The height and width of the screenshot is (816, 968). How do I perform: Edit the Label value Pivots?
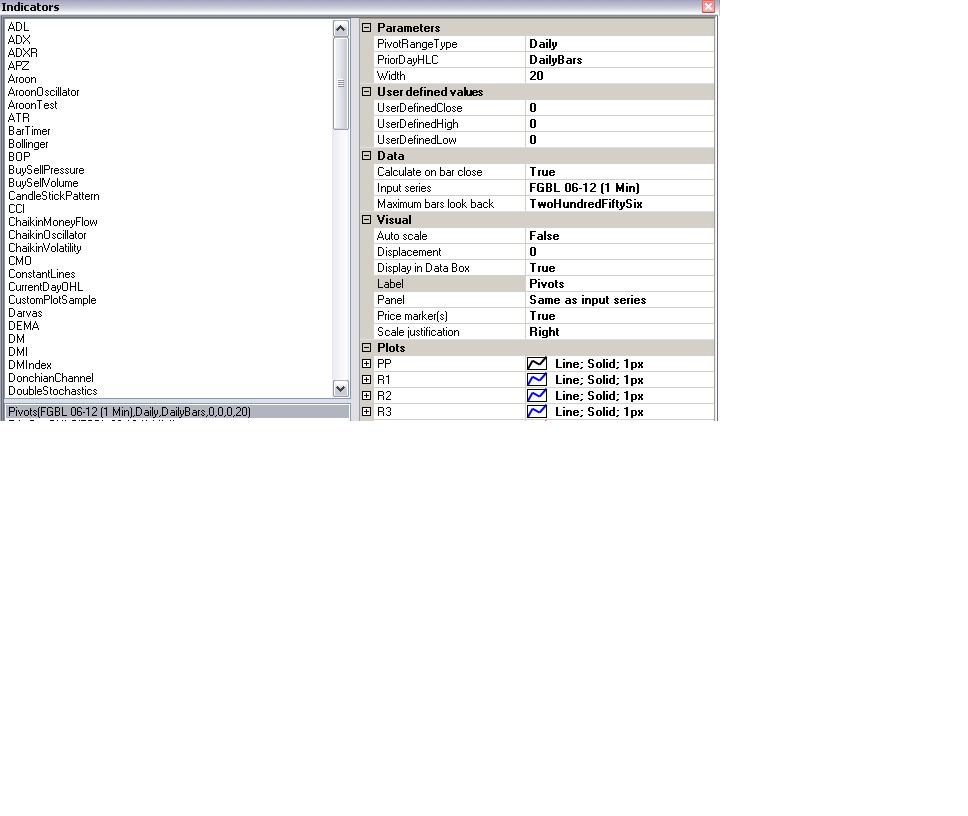pos(620,284)
